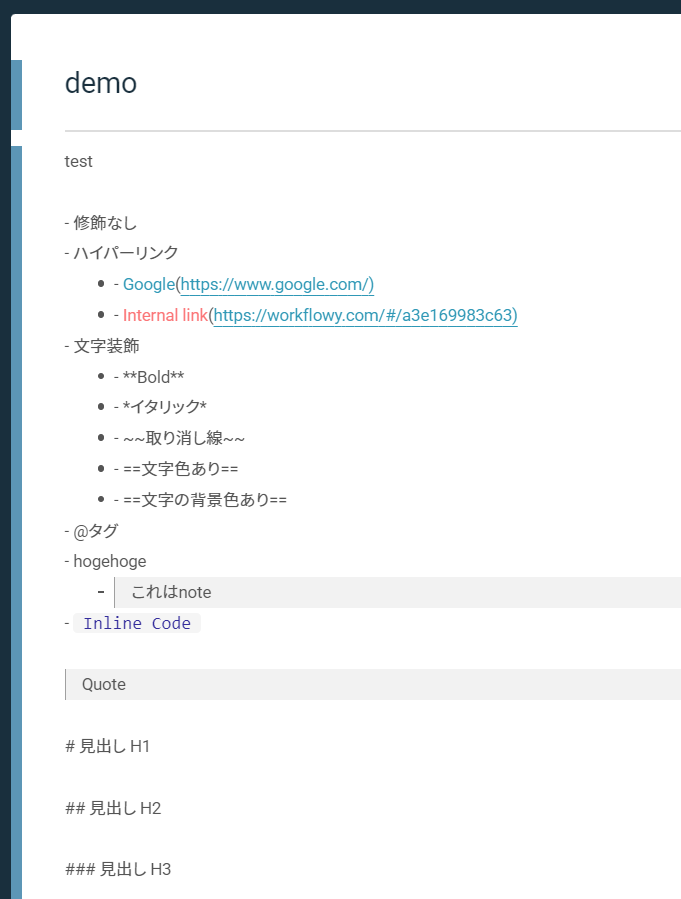Click the '### 見出し H3' line
The image size is (681, 899).
tap(118, 870)
